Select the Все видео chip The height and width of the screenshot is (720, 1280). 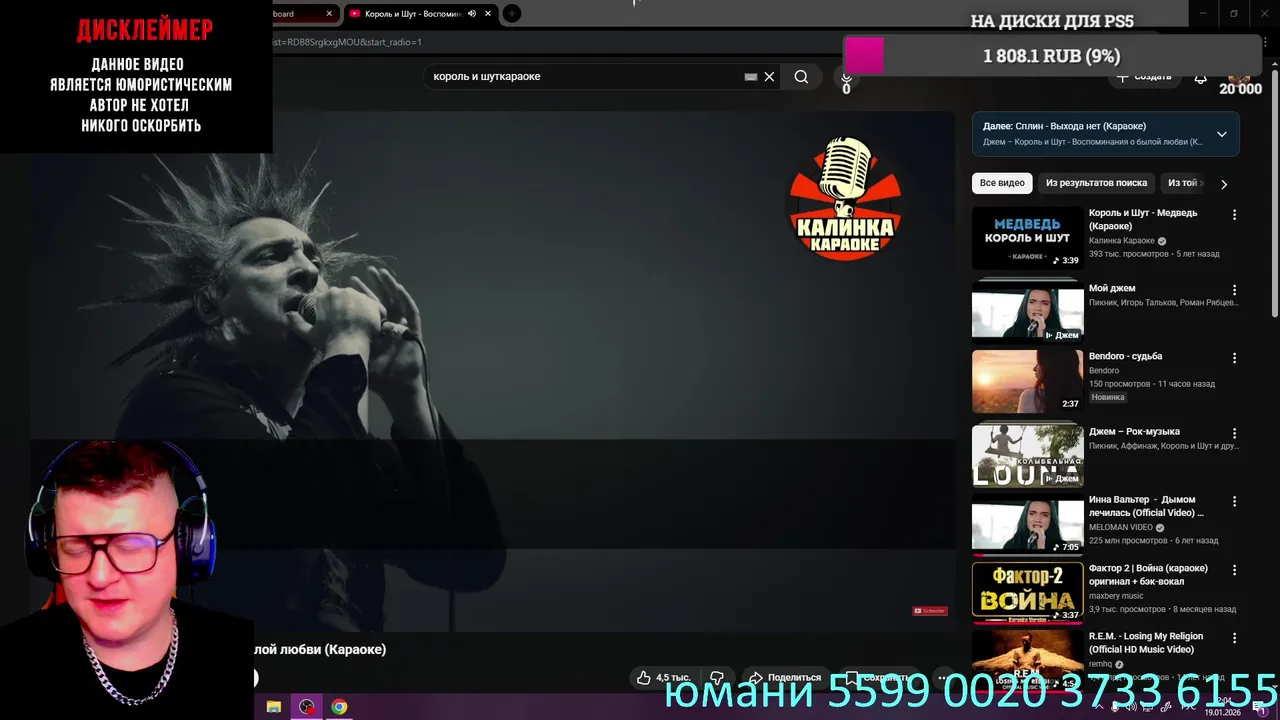pyautogui.click(x=1002, y=183)
